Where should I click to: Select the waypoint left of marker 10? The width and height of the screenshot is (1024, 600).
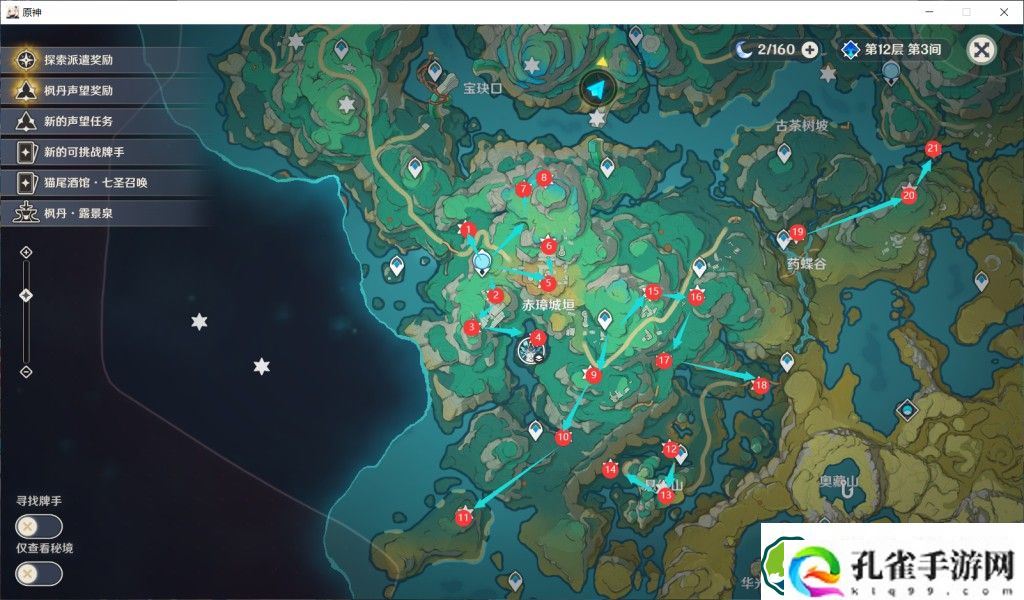[536, 431]
